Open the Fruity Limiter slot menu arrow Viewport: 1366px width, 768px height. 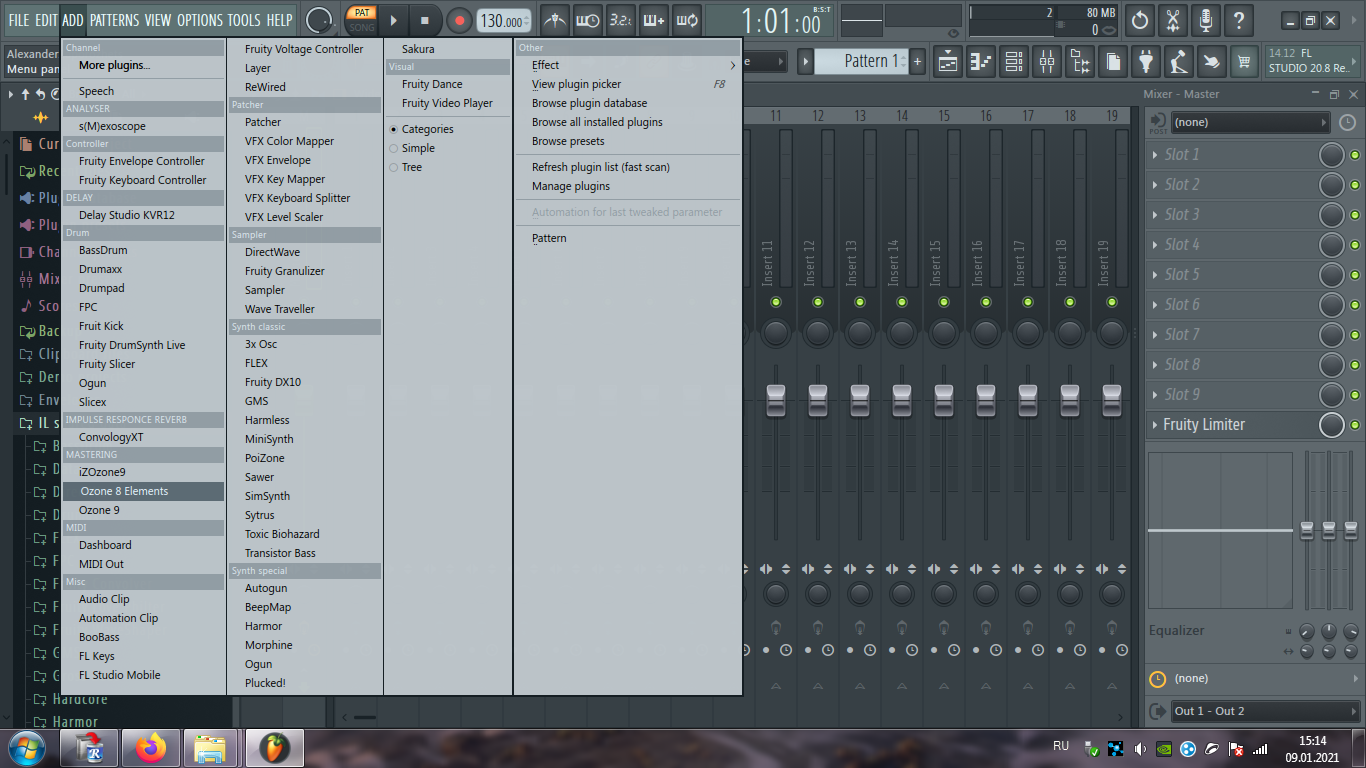click(1155, 425)
